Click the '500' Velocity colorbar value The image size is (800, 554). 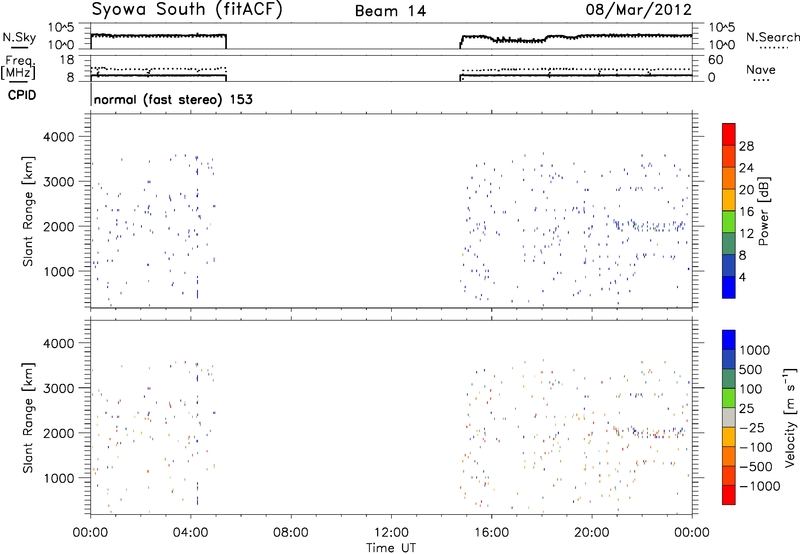pos(751,369)
